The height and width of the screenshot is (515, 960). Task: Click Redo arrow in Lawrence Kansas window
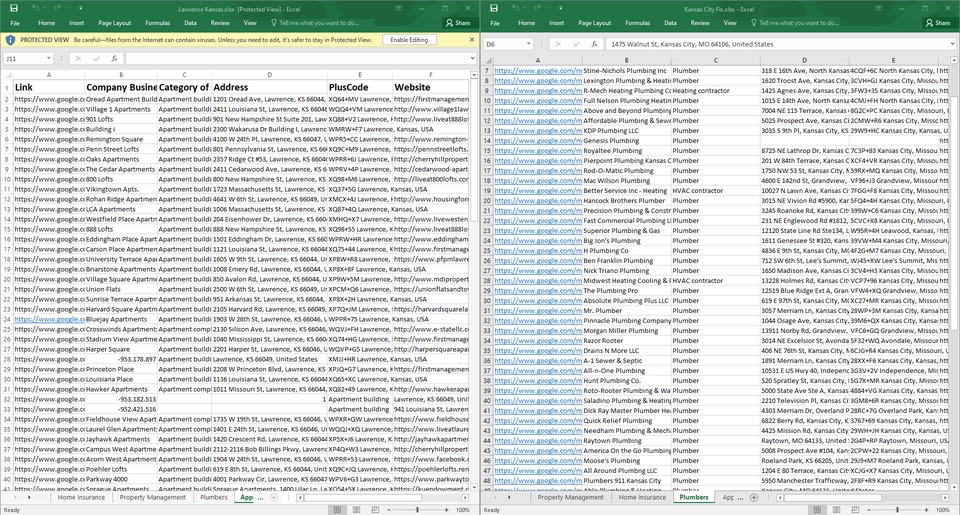tap(57, 8)
